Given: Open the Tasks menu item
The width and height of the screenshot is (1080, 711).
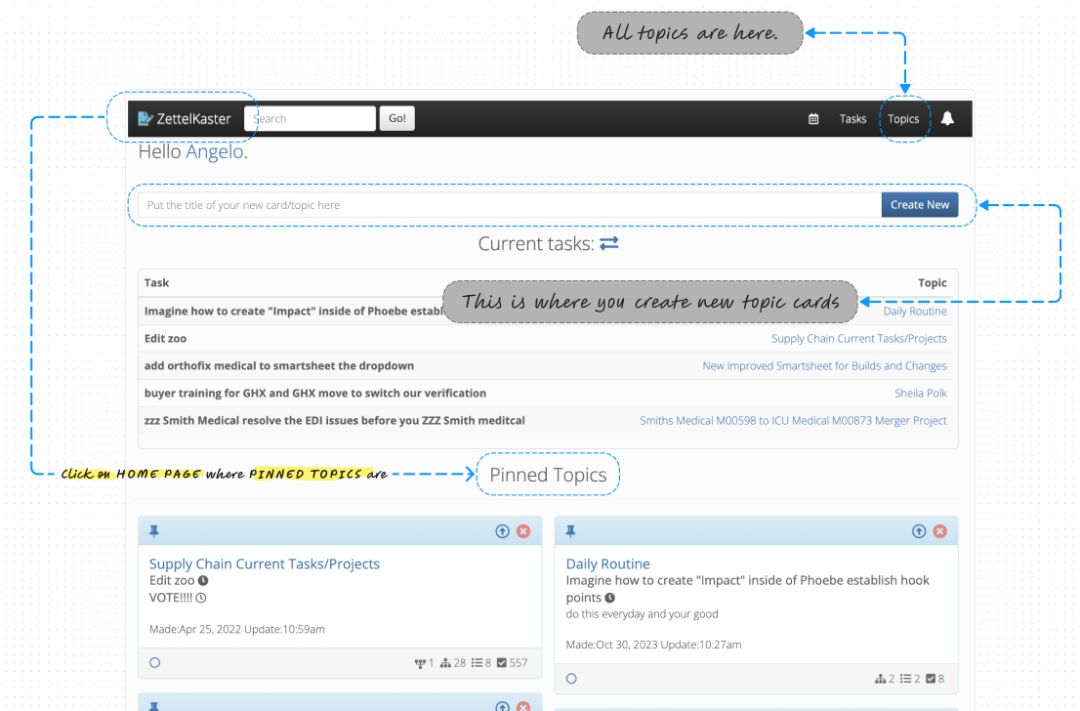Looking at the screenshot, I should [x=853, y=119].
